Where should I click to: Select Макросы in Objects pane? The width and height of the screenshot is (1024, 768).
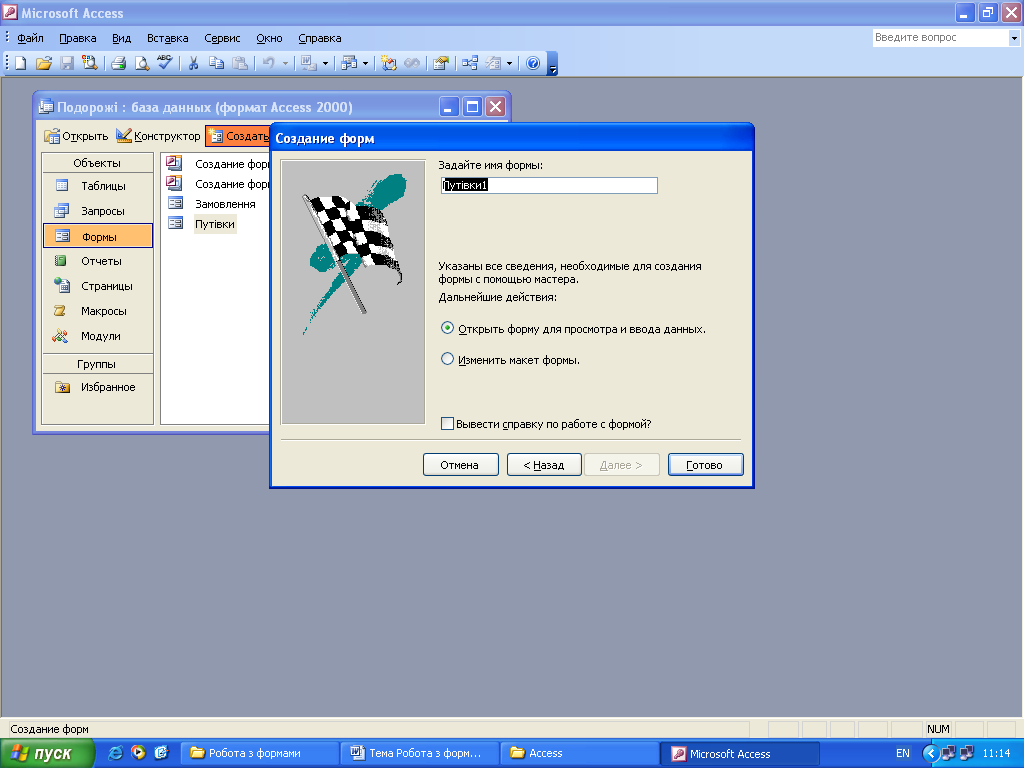click(98, 311)
